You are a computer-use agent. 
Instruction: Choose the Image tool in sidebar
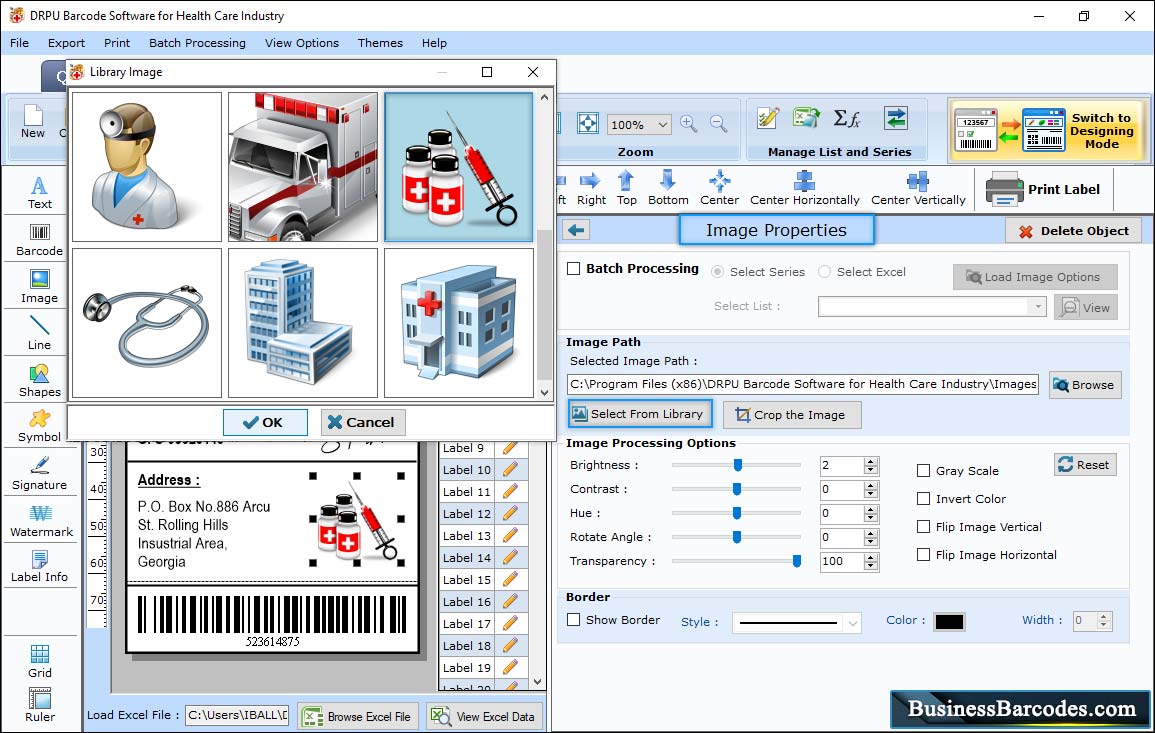tap(39, 287)
